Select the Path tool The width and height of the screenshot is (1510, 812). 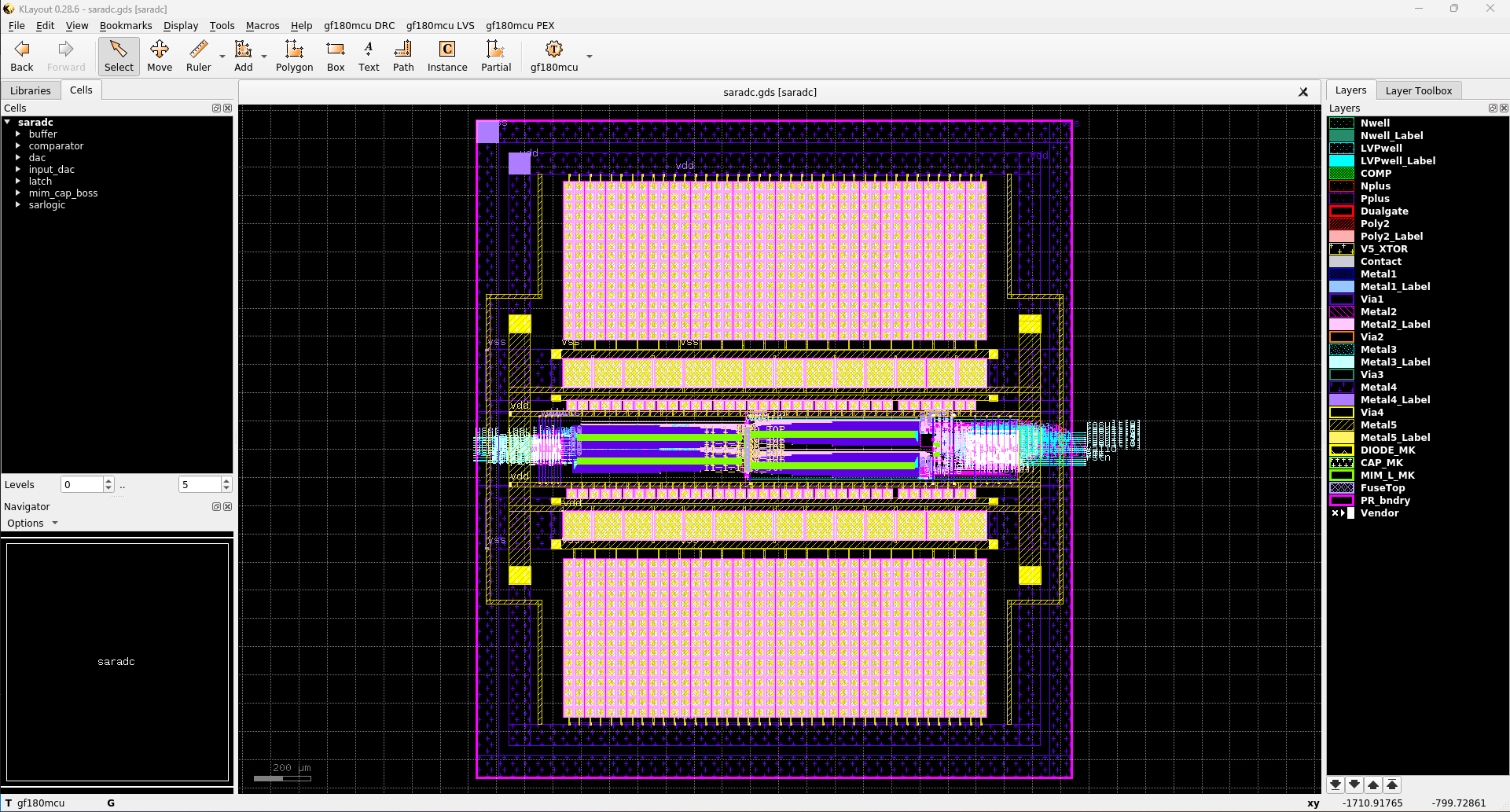point(403,56)
